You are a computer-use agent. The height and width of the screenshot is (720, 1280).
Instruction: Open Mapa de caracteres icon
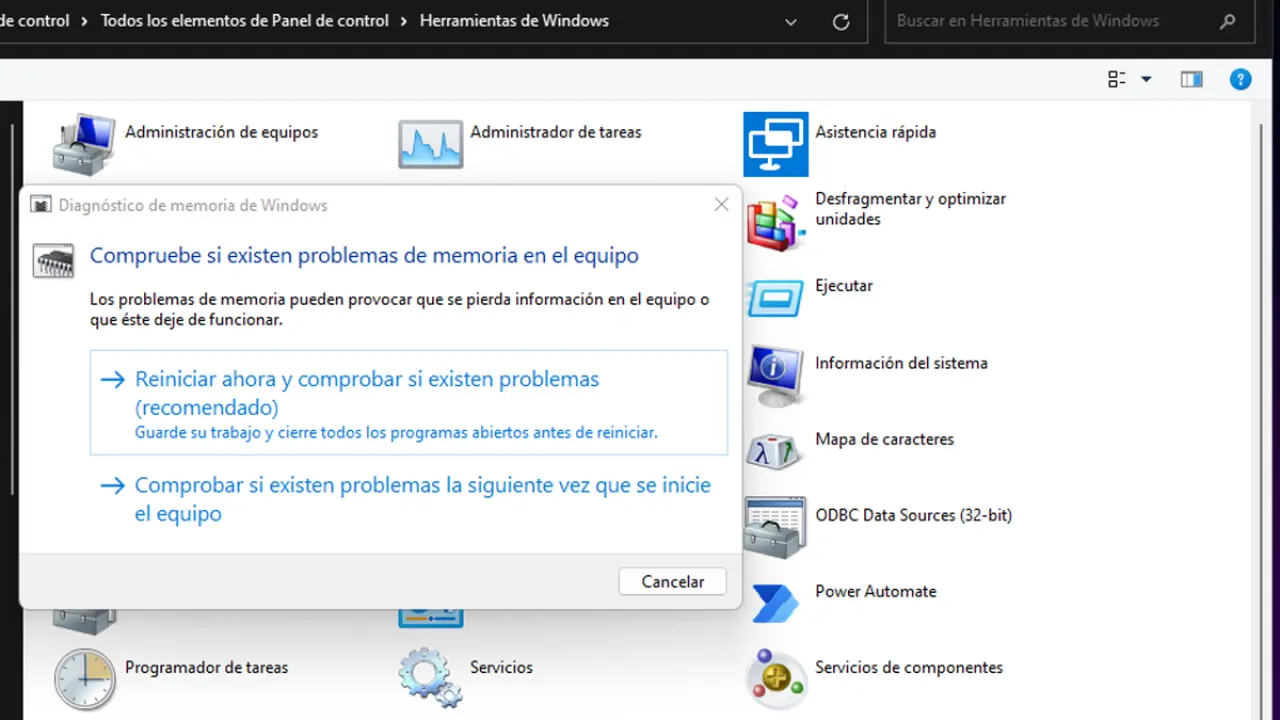click(775, 450)
